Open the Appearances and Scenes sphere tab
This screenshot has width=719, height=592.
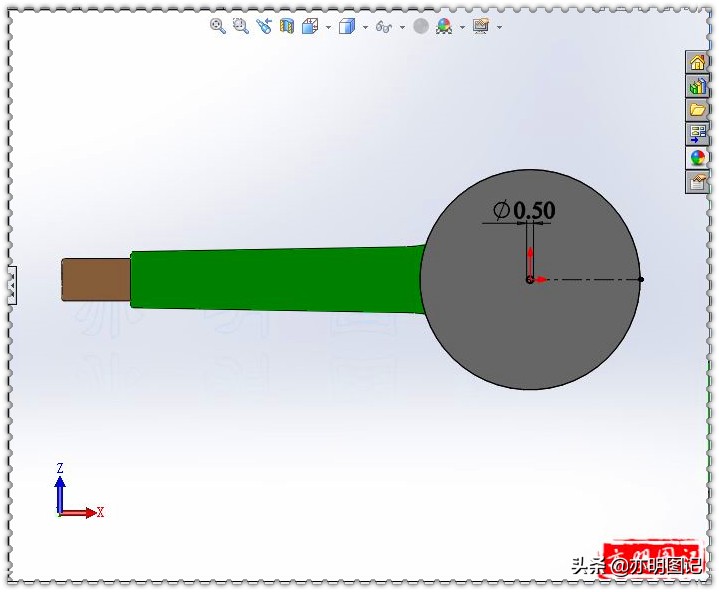click(697, 158)
